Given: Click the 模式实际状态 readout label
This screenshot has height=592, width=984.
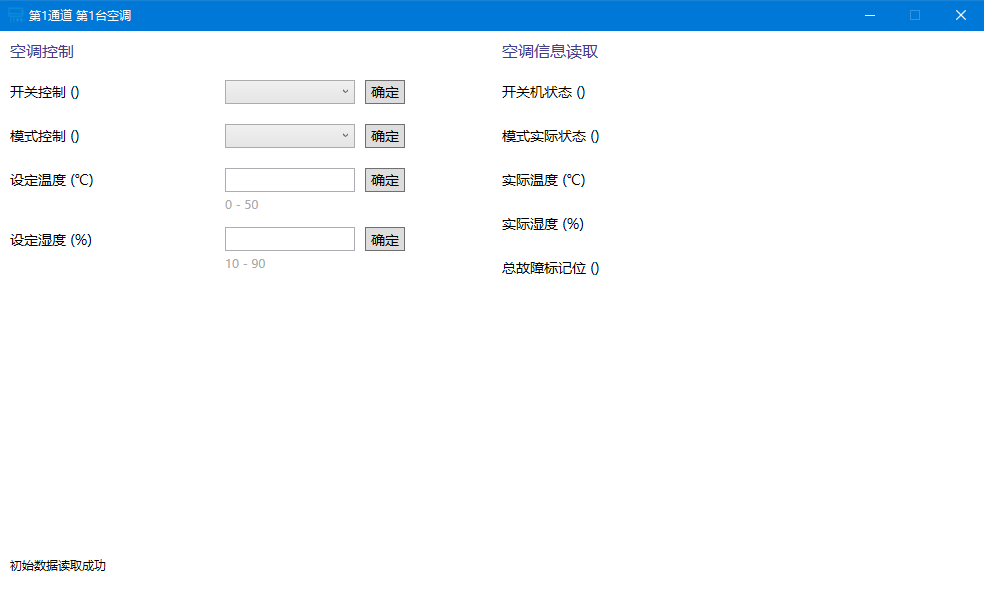Looking at the screenshot, I should click(550, 136).
